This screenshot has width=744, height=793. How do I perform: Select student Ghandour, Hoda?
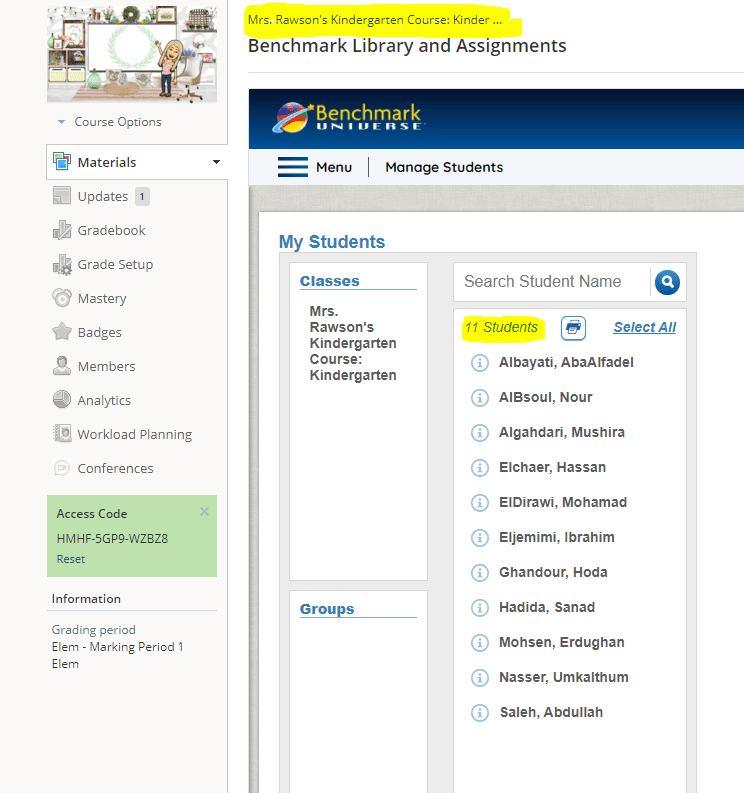coord(553,572)
